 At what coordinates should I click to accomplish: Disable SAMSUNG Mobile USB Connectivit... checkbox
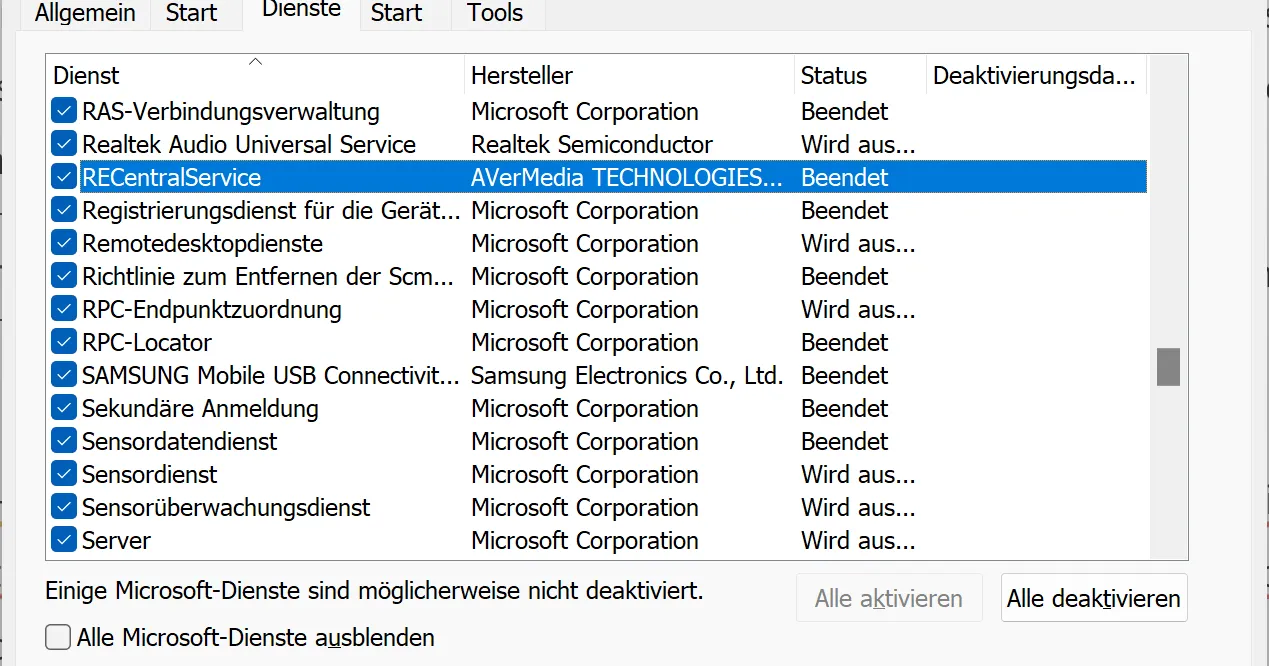(64, 375)
